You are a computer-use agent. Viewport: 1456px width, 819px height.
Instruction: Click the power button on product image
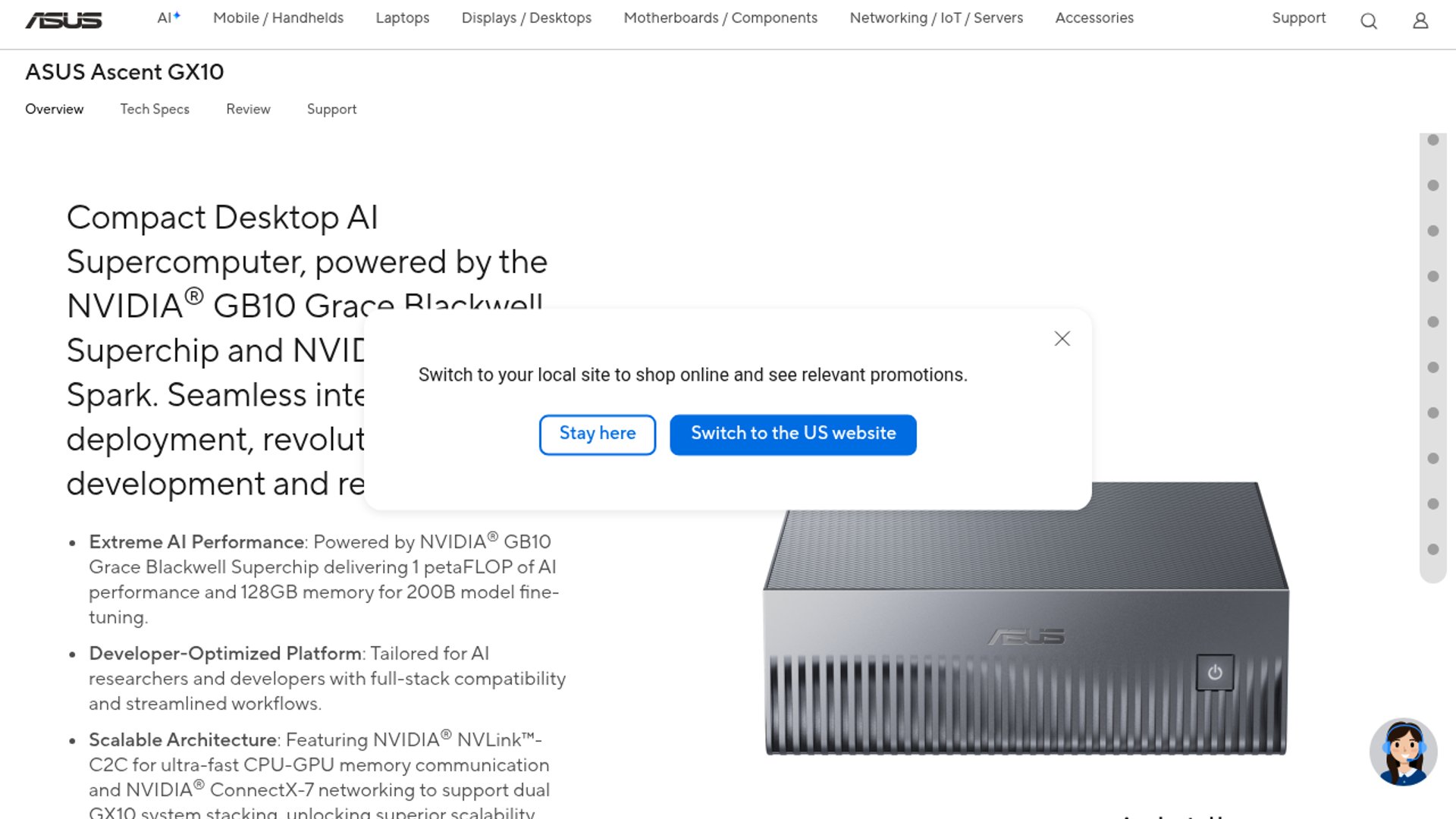pos(1215,673)
